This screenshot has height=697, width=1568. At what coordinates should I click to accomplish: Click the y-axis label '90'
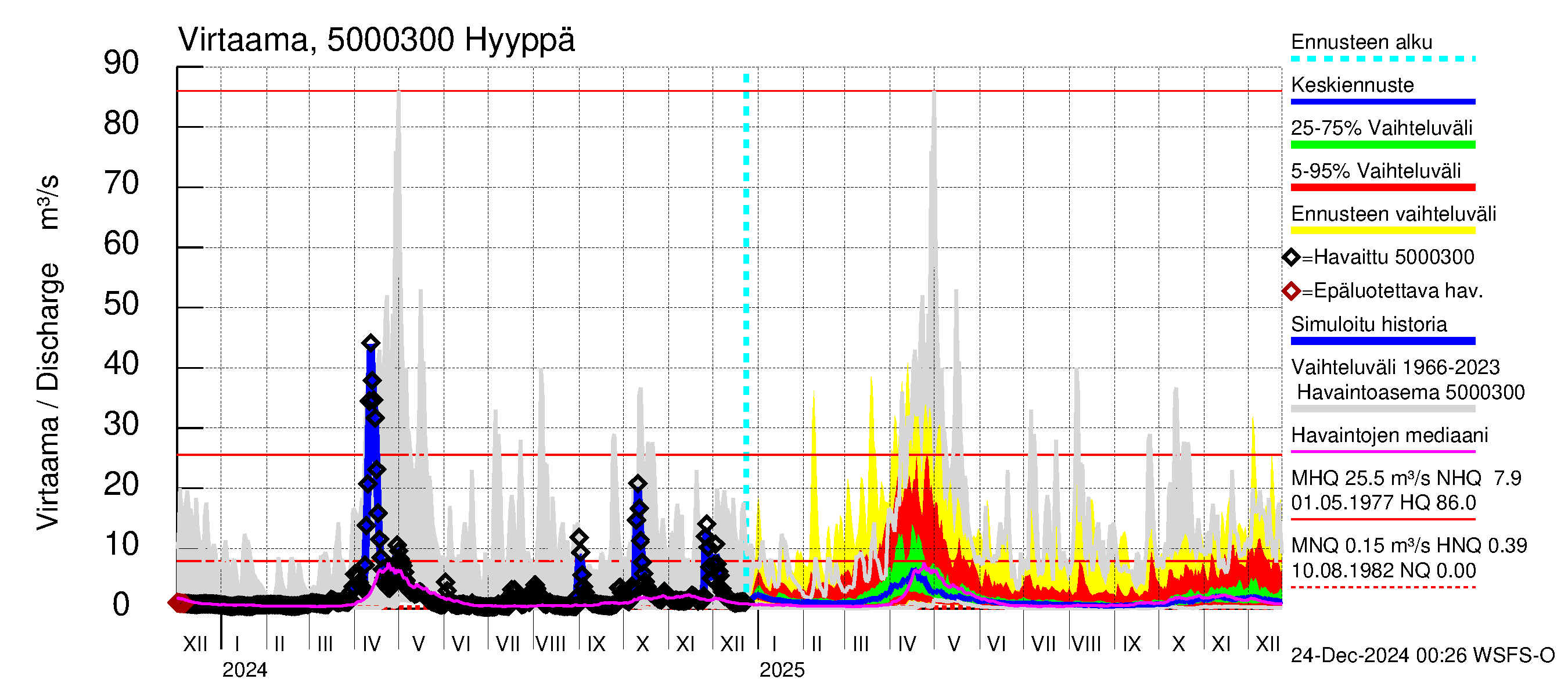[121, 63]
